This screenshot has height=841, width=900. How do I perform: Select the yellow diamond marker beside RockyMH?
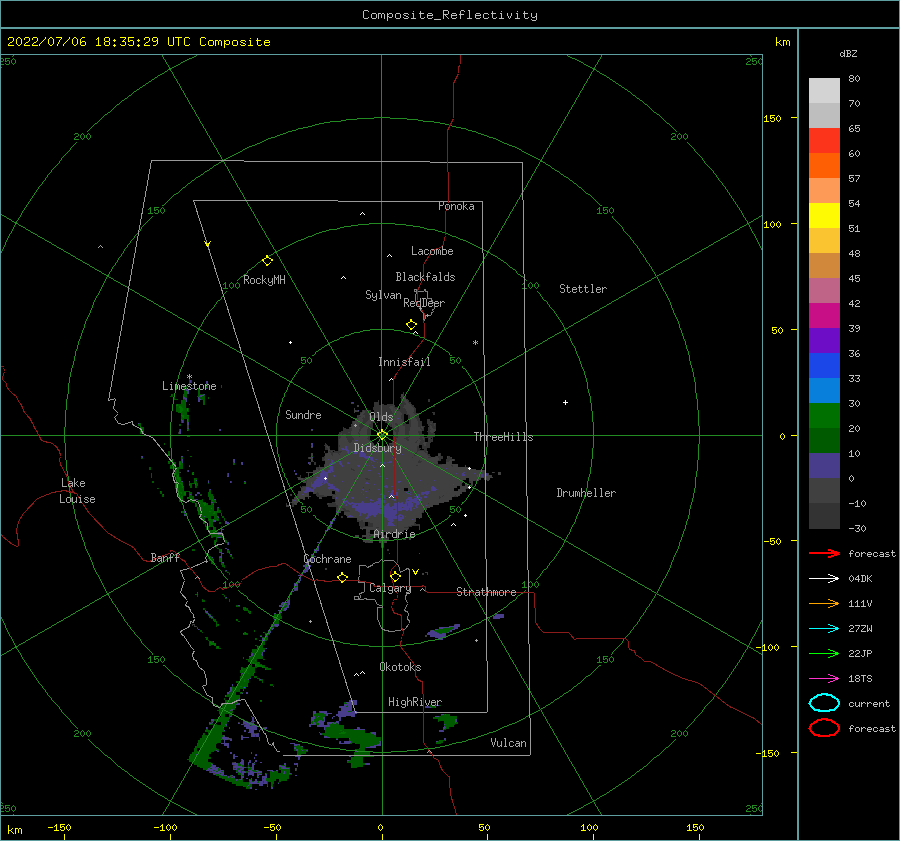coord(267,261)
